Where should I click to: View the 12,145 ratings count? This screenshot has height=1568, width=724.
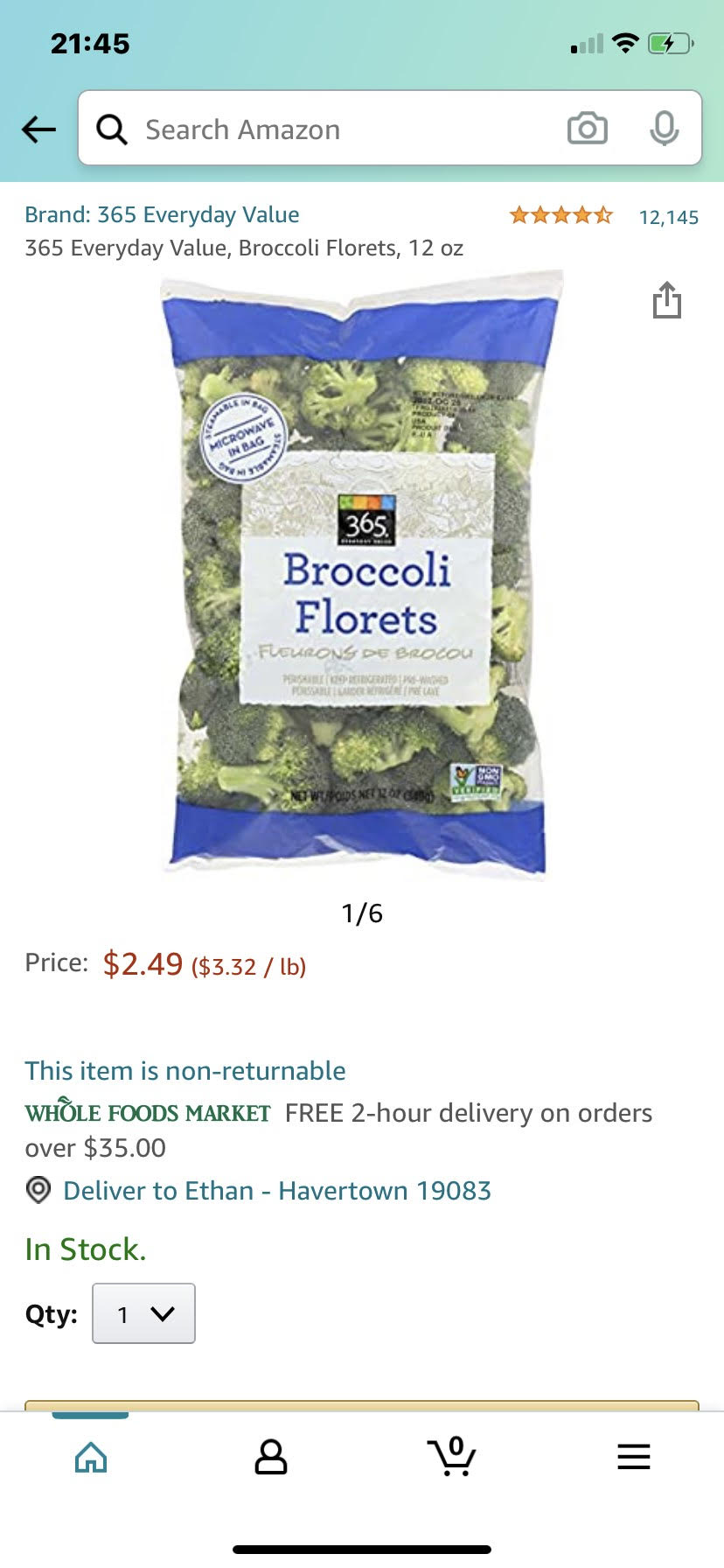tap(669, 217)
